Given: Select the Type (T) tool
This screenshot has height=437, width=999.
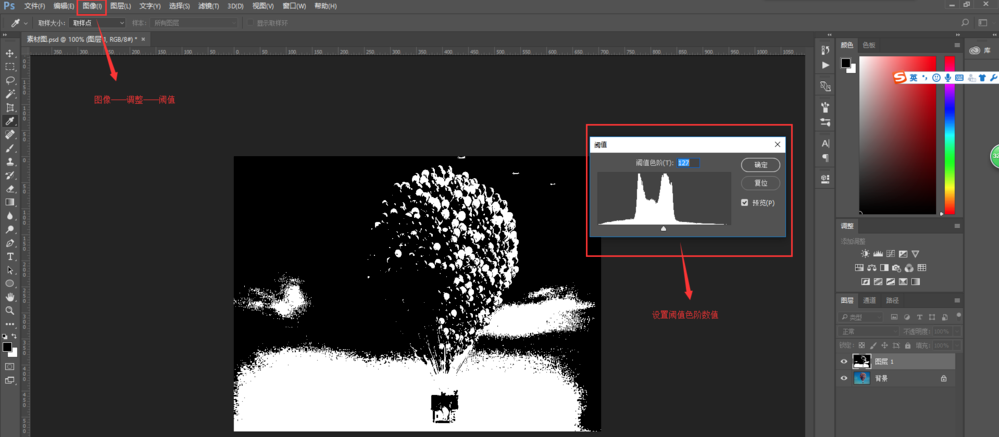Looking at the screenshot, I should pyautogui.click(x=10, y=257).
